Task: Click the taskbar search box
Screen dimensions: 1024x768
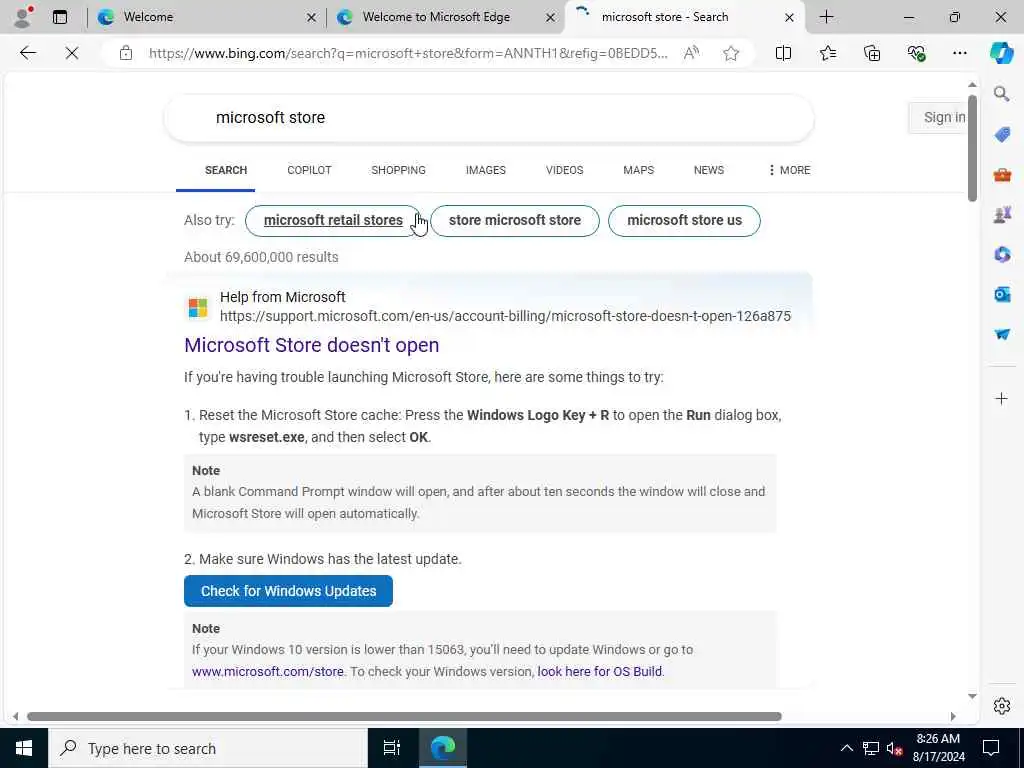Action: pos(208,748)
